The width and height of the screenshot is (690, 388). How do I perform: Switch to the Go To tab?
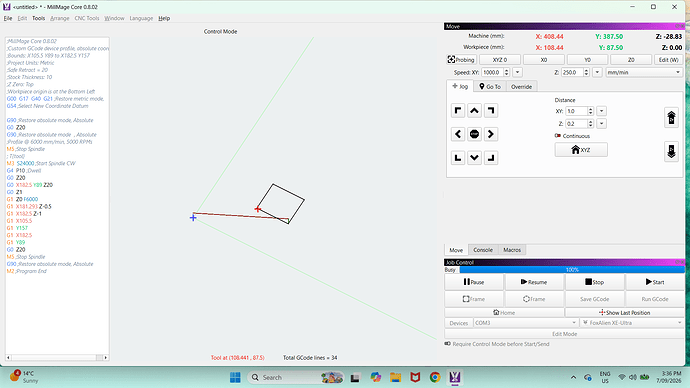[x=490, y=87]
